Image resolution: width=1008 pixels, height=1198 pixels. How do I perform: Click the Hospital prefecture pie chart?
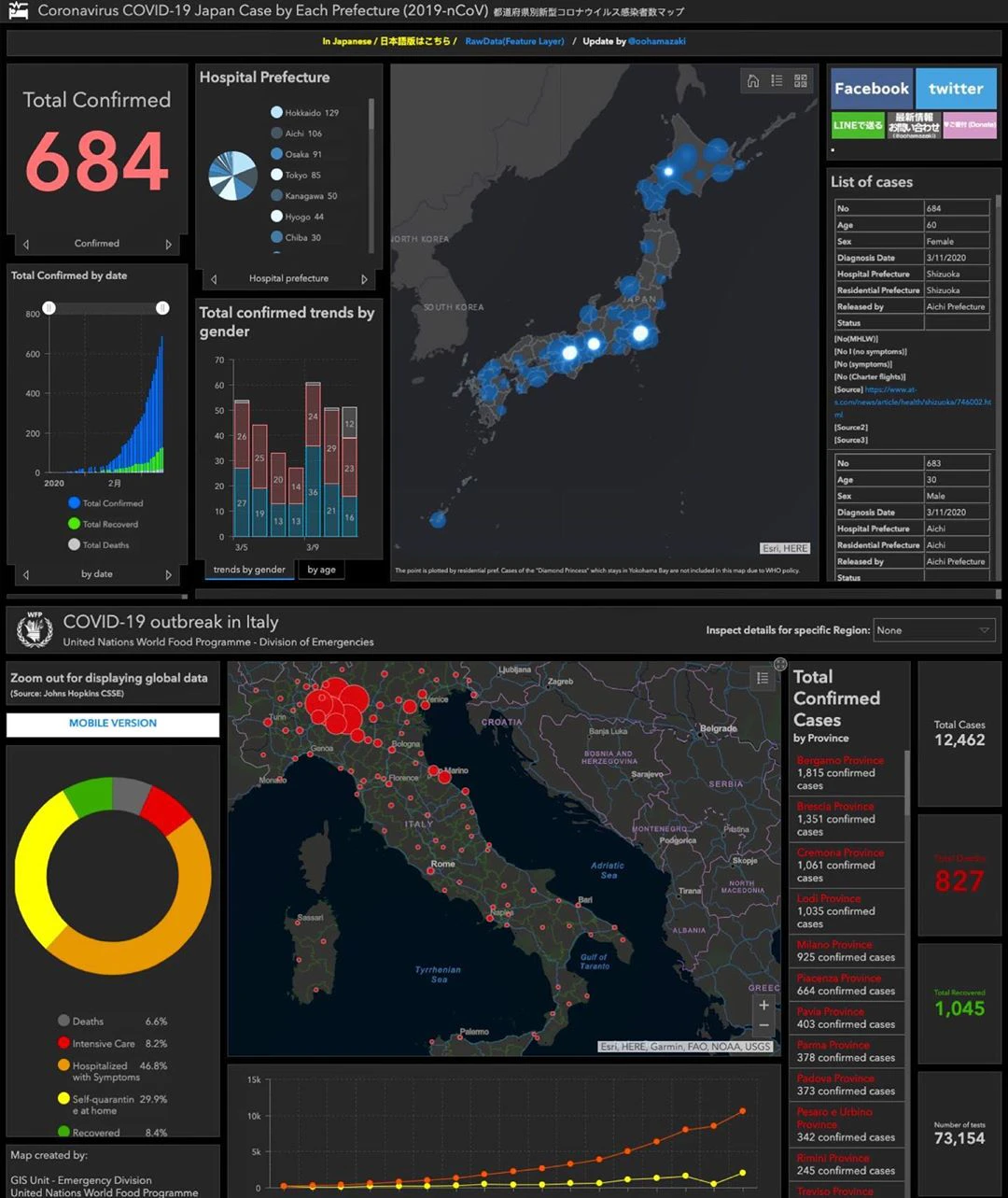click(232, 176)
